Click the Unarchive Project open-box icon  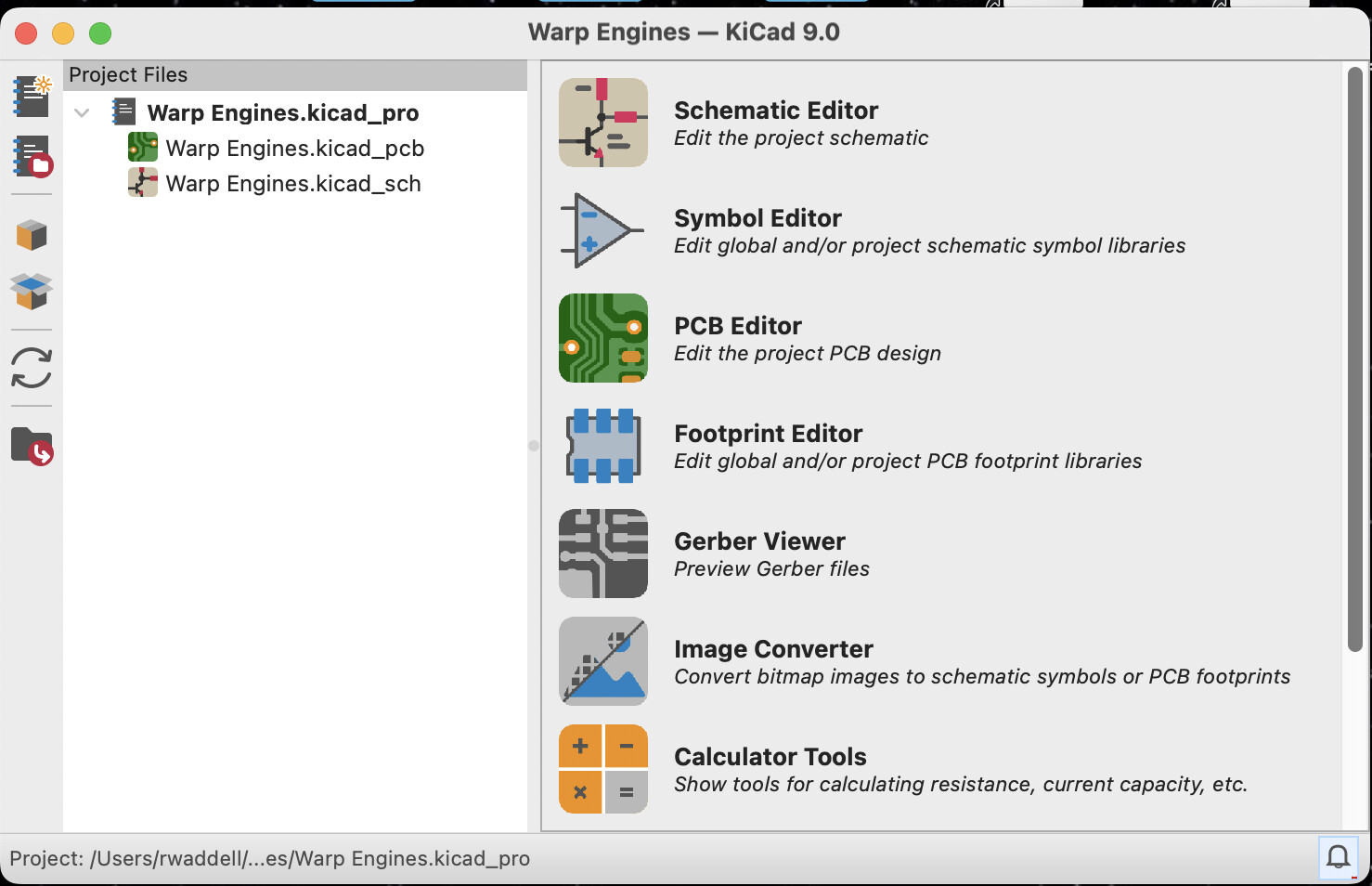coord(32,291)
